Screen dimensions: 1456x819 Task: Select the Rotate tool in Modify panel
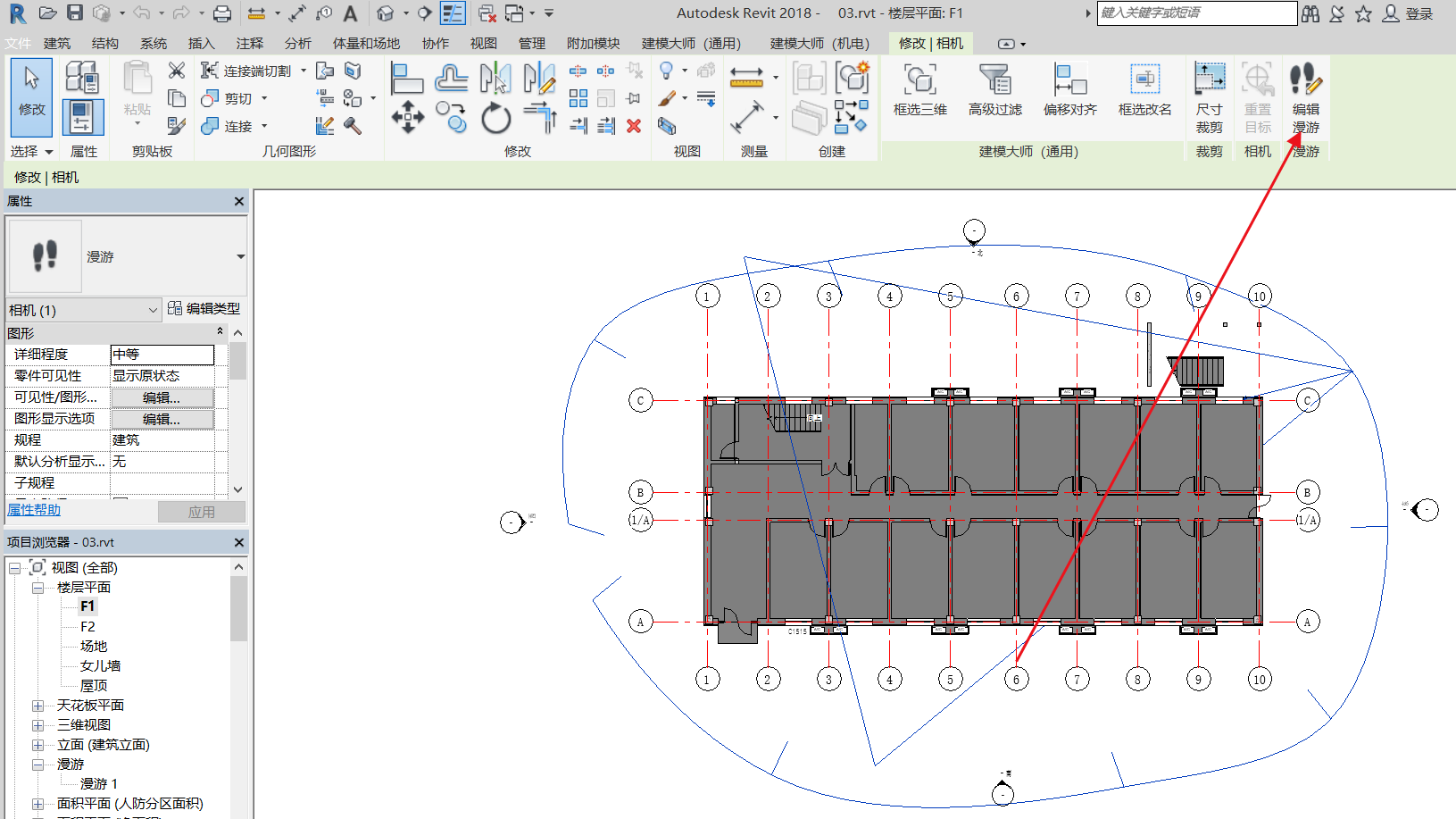pyautogui.click(x=495, y=118)
